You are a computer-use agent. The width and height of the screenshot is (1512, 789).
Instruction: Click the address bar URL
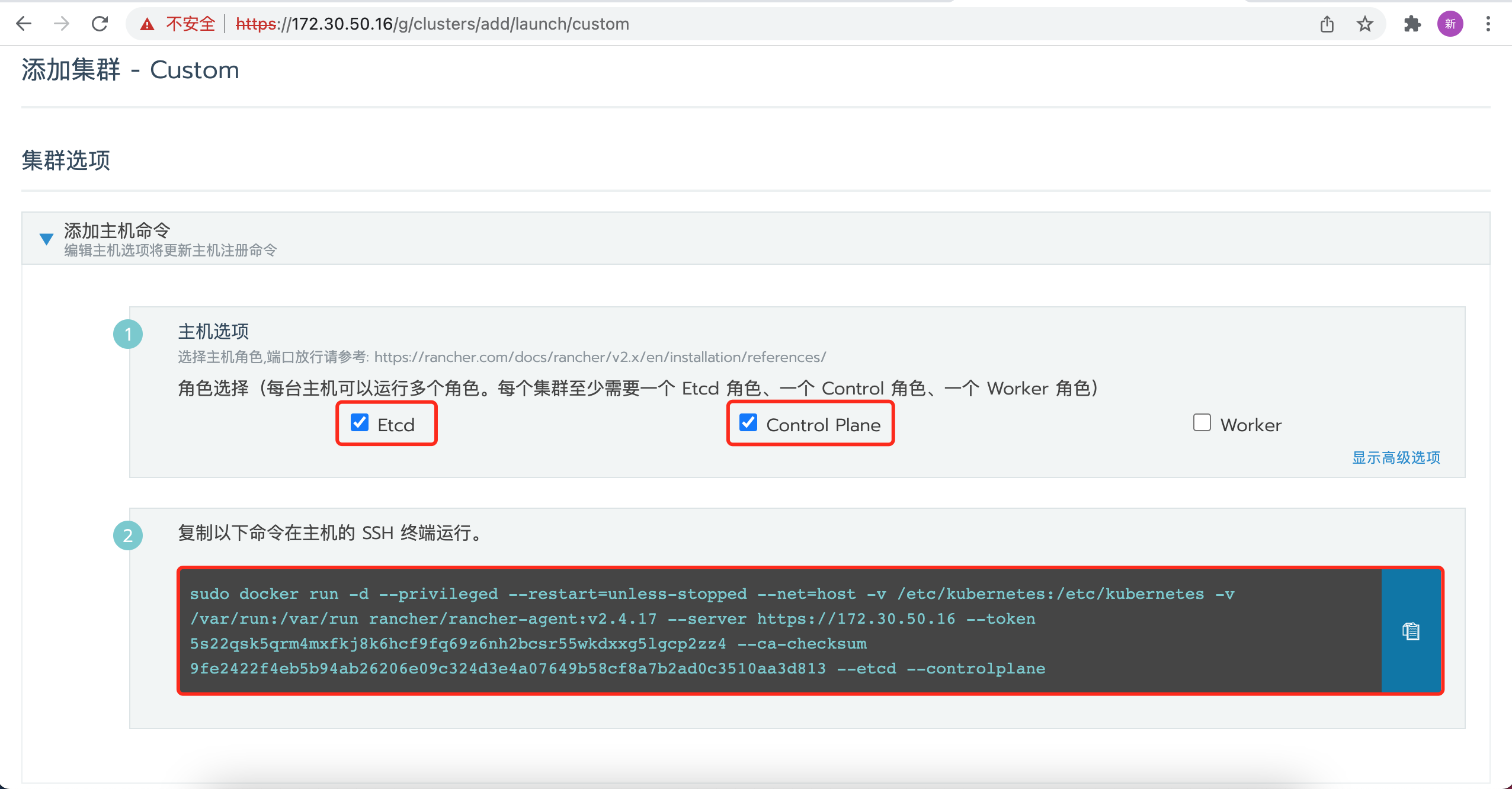click(433, 24)
